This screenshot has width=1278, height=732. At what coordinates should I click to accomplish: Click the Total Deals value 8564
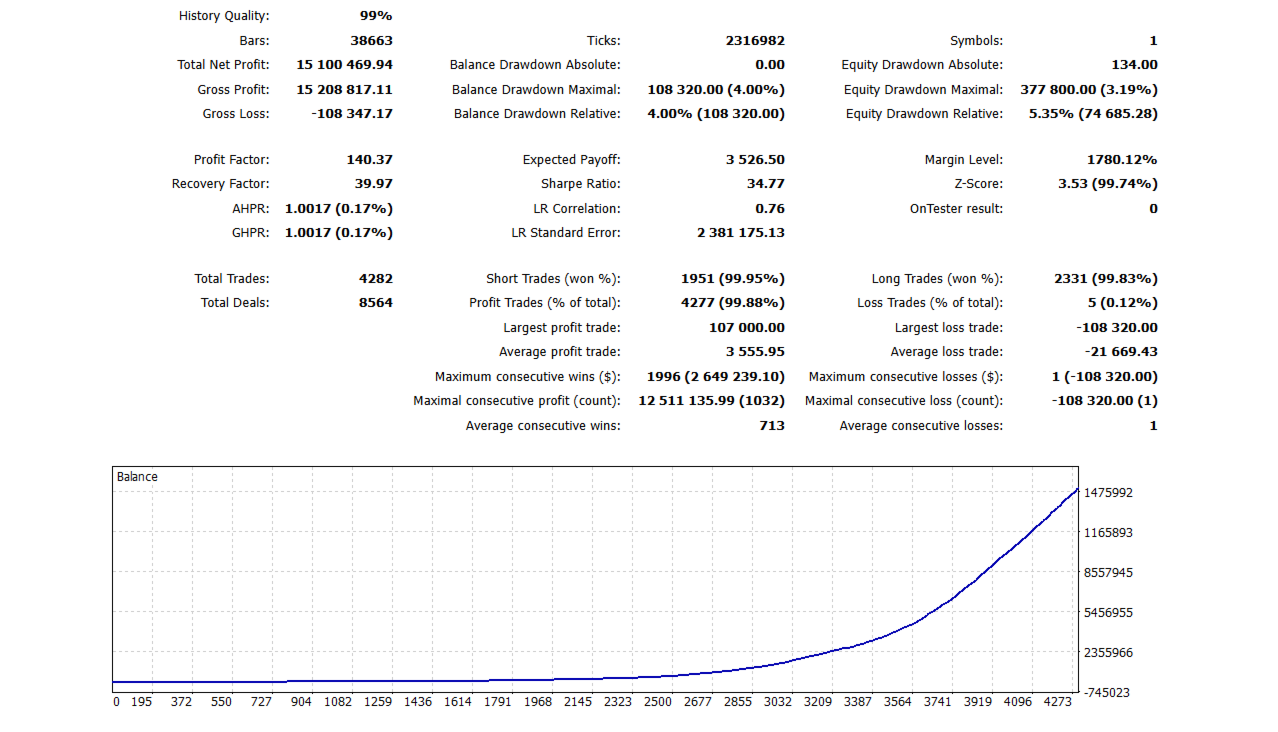[x=375, y=303]
